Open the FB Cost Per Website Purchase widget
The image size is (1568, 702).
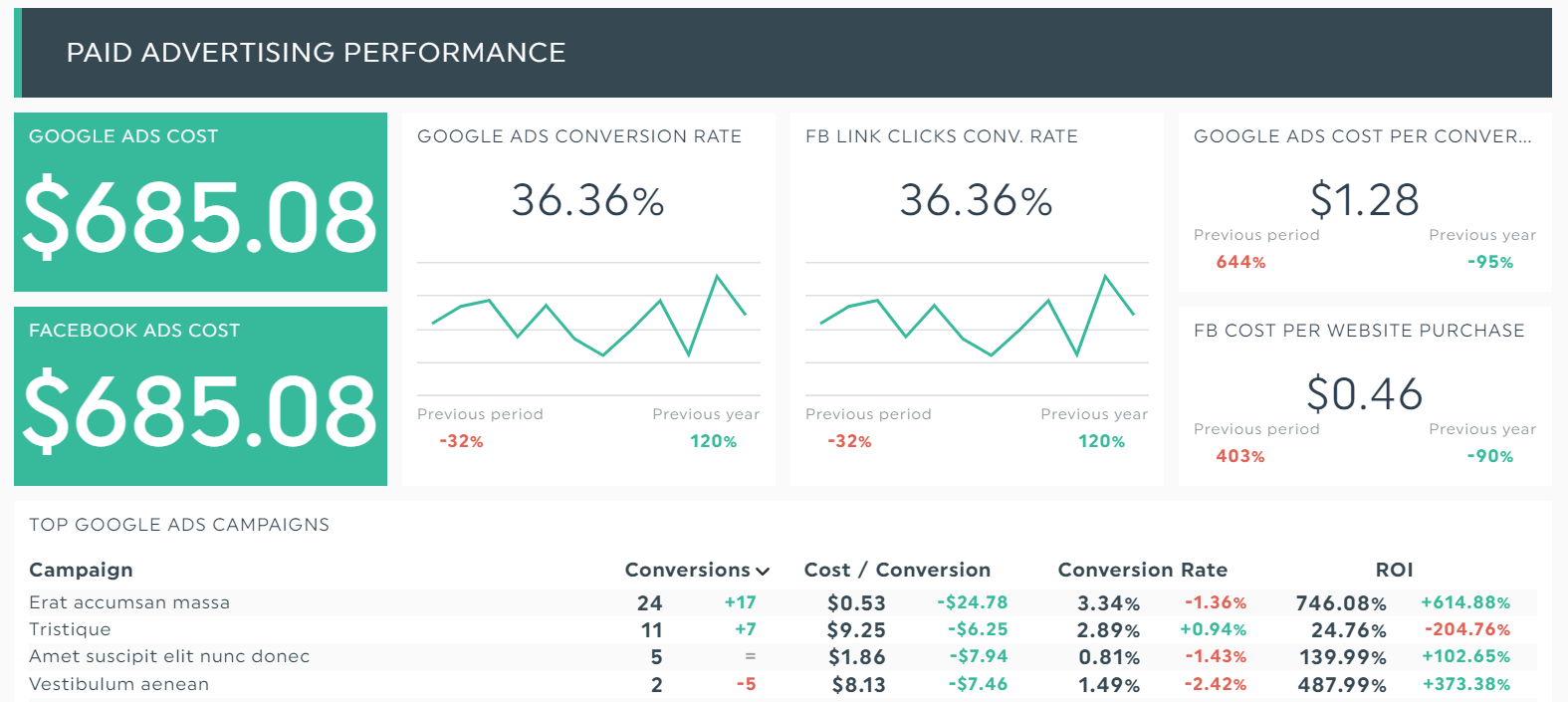(1365, 396)
